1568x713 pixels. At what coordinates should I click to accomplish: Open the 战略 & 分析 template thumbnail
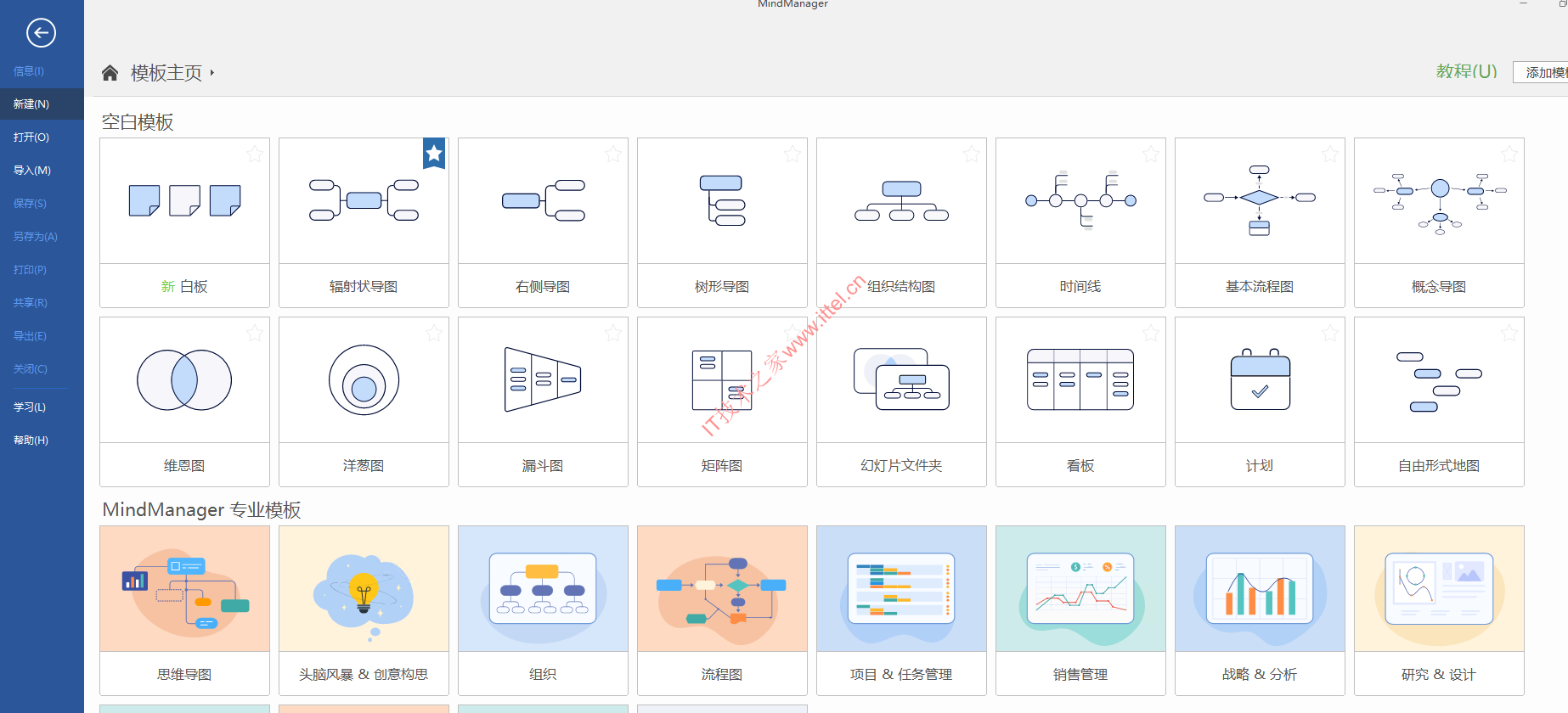pos(1260,589)
